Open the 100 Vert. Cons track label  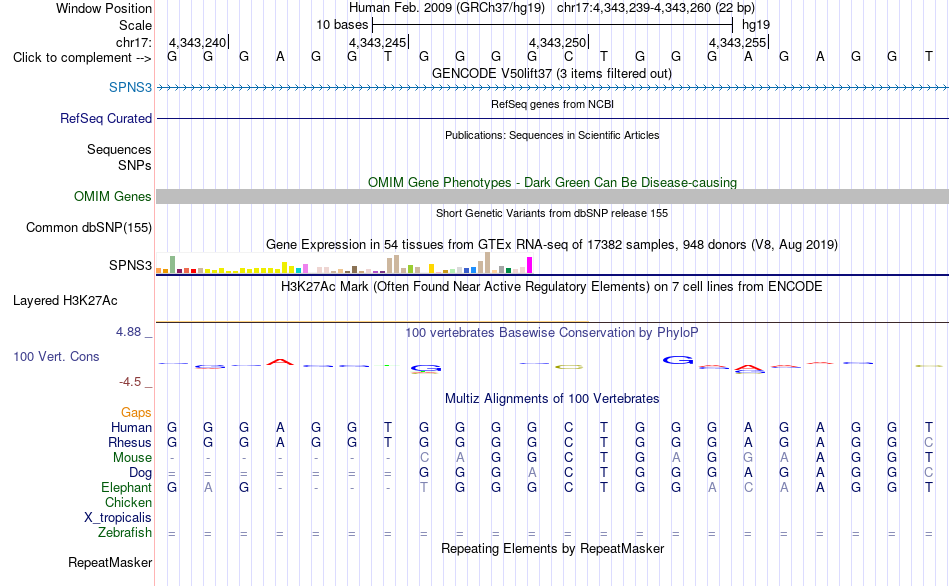point(56,356)
